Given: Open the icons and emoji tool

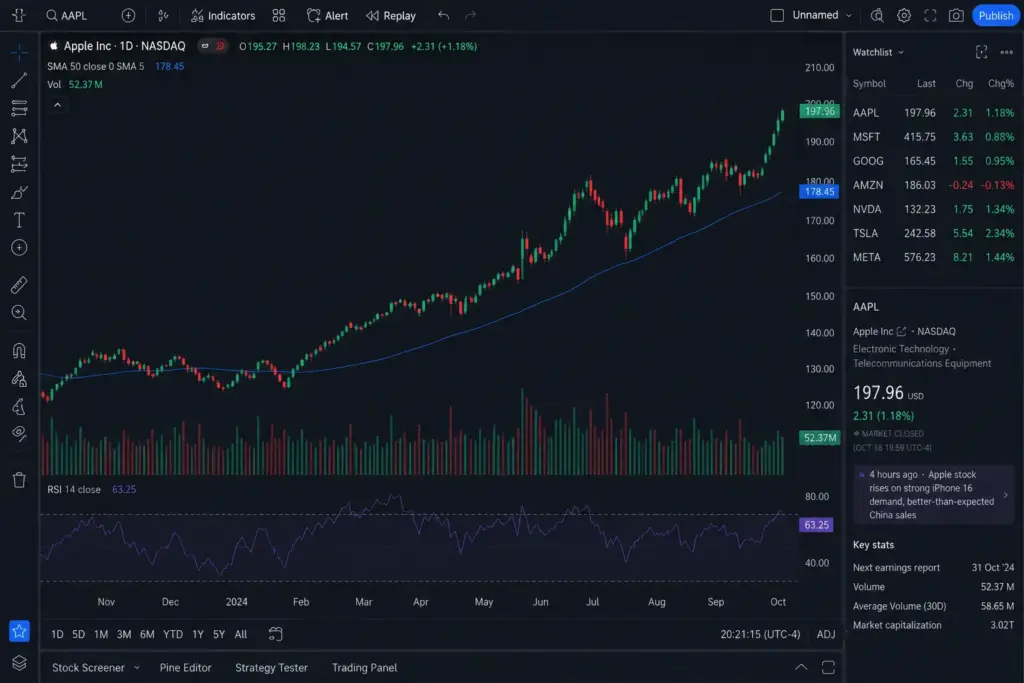Looking at the screenshot, I should tap(19, 248).
